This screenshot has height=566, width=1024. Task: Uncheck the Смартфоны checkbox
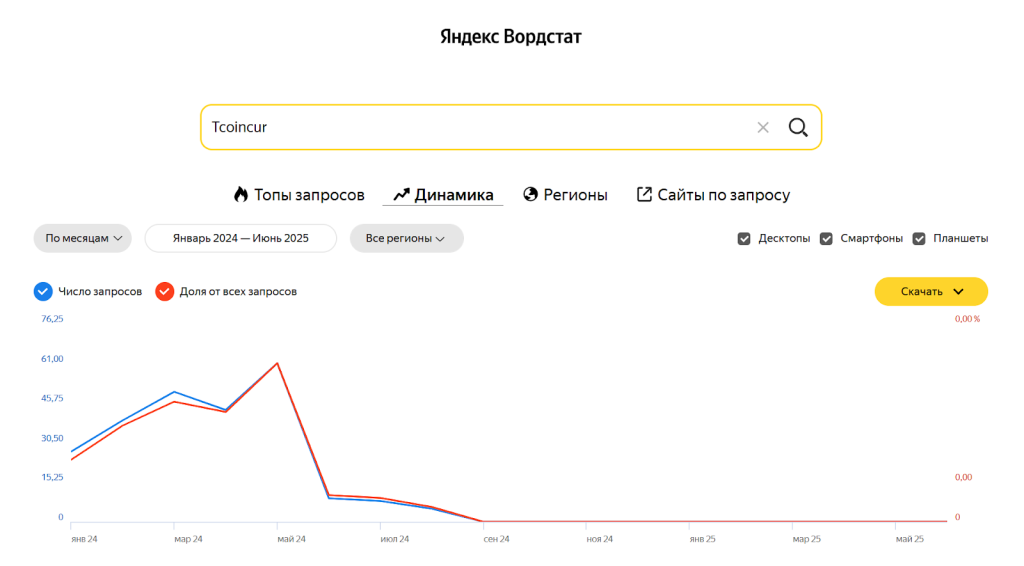[826, 239]
